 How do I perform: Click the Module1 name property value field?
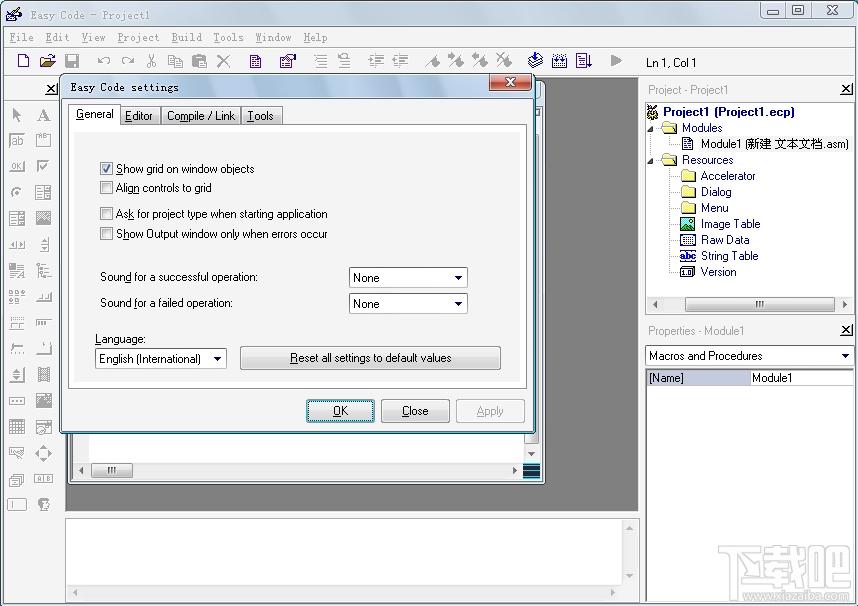coord(801,378)
